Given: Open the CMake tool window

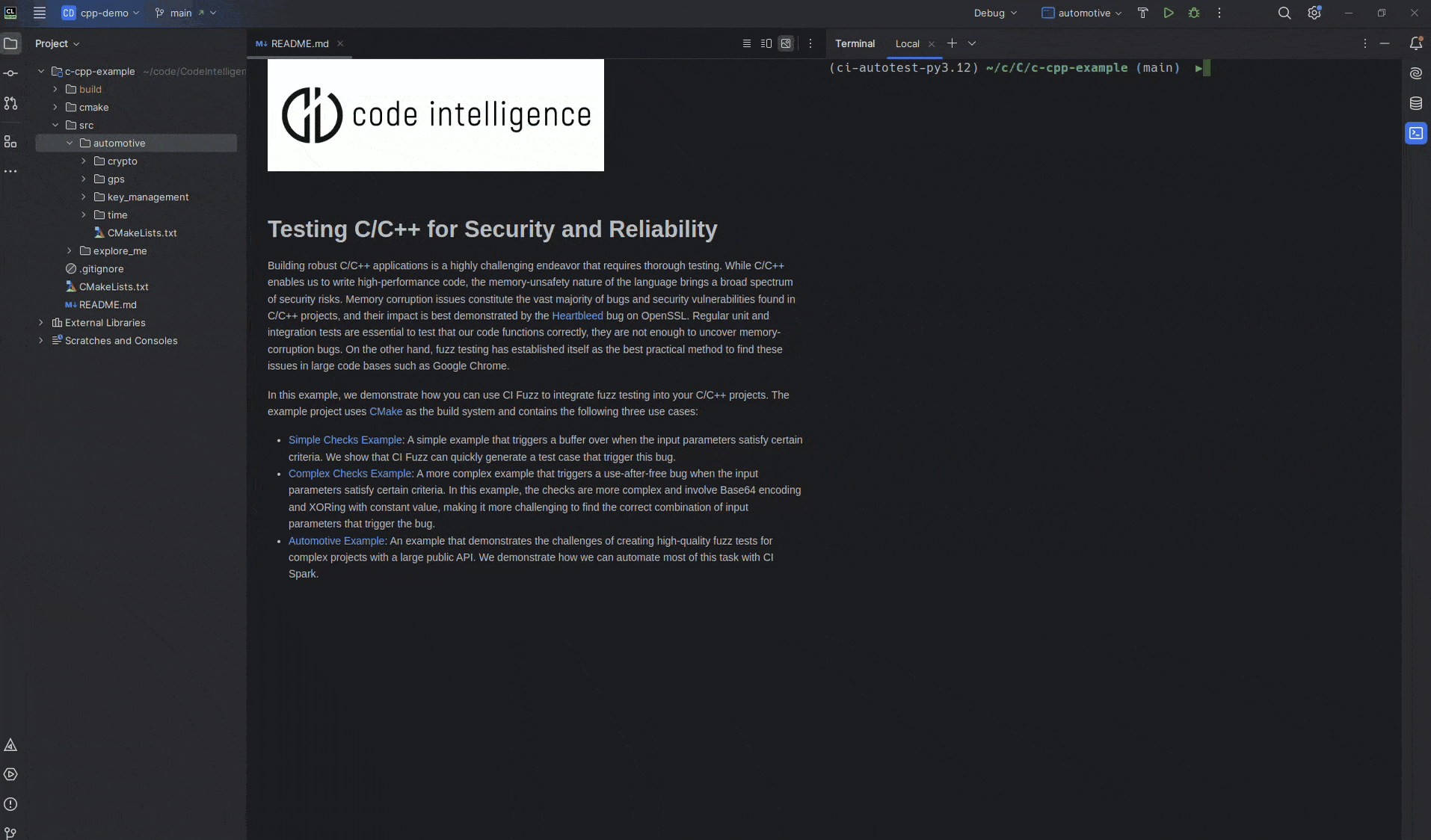Looking at the screenshot, I should tap(10, 745).
